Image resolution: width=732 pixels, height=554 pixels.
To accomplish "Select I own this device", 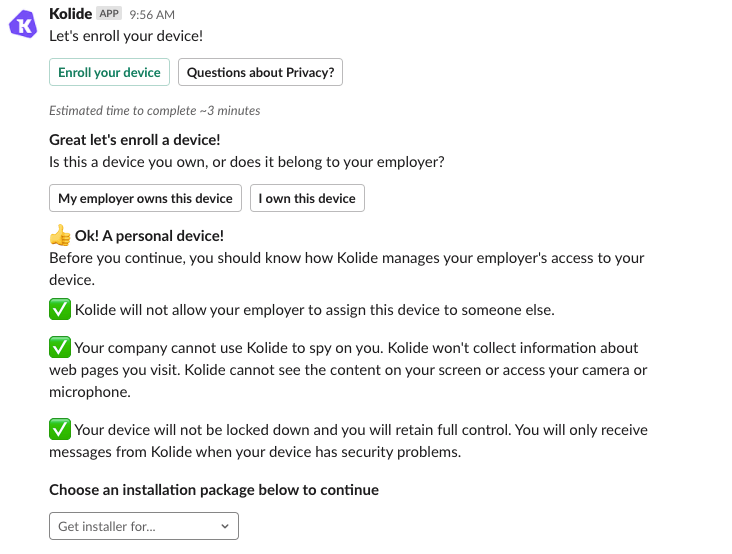I will point(307,198).
